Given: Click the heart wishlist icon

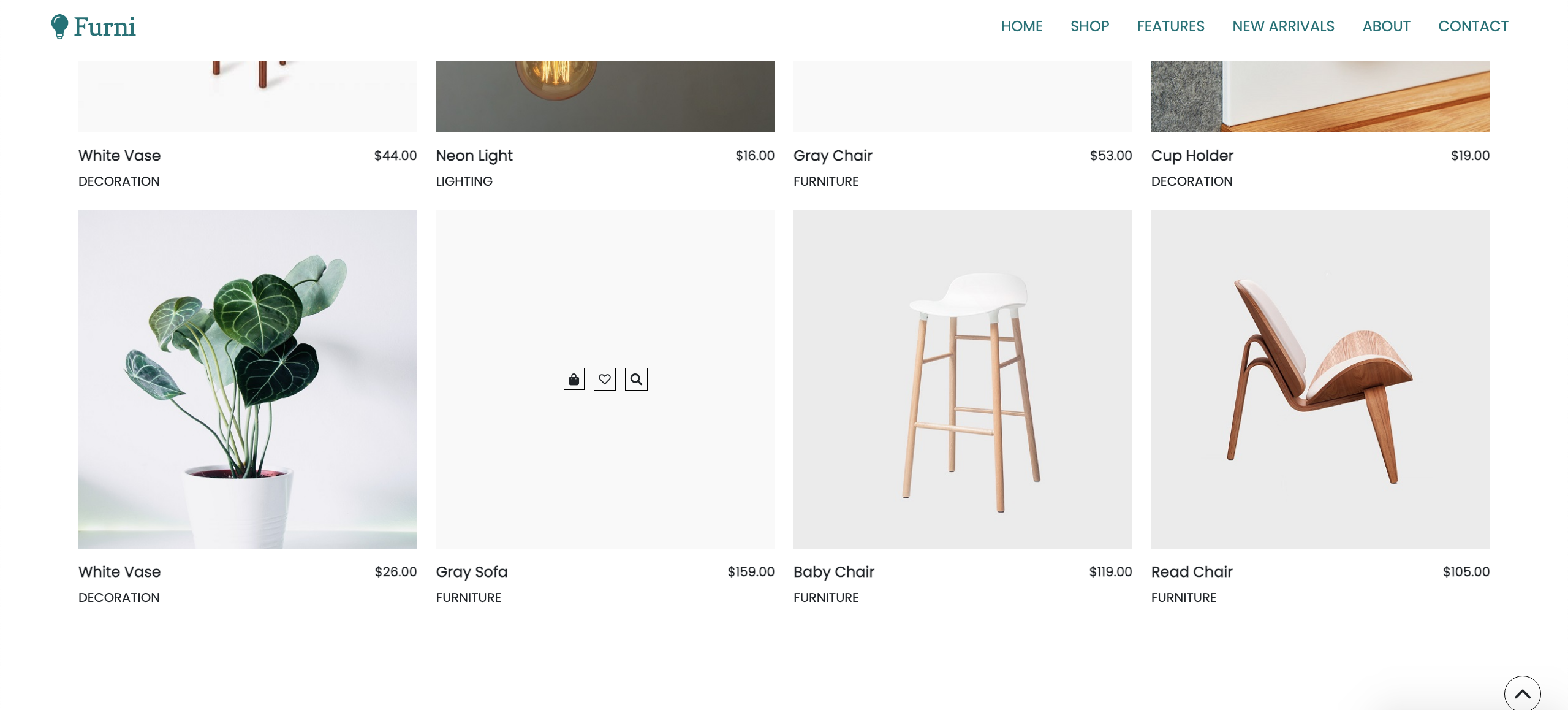Looking at the screenshot, I should (x=604, y=380).
